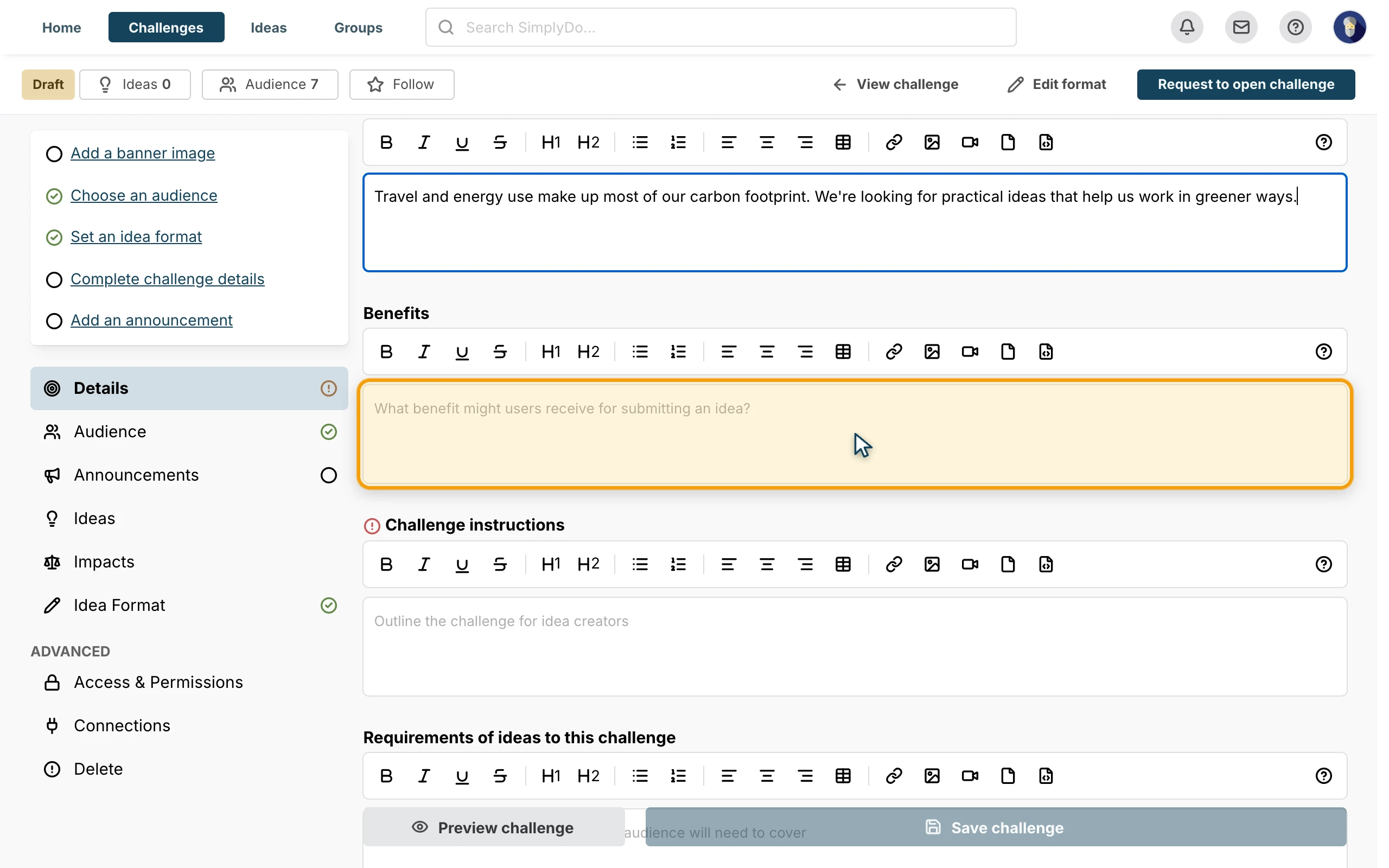
Task: Click the Follow button
Action: 402,85
